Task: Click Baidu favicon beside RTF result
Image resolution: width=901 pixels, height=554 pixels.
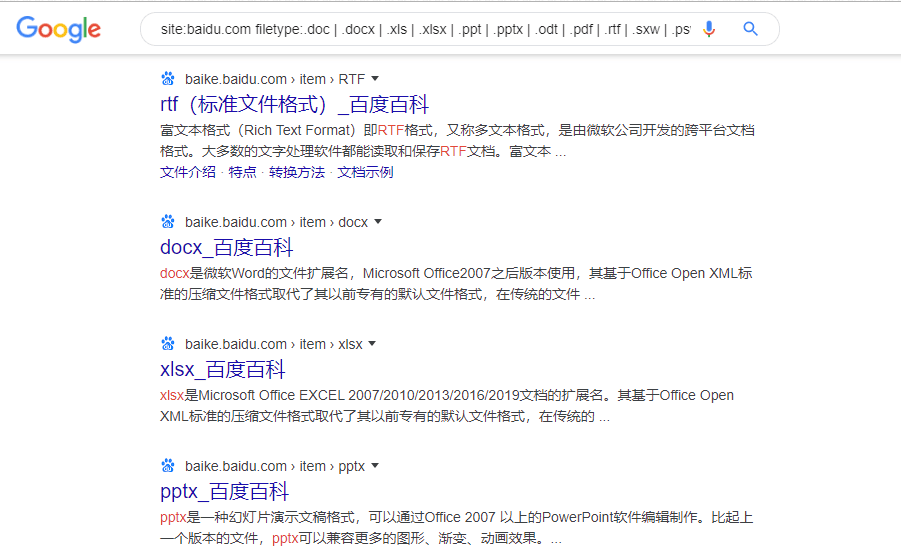Action: 168,78
